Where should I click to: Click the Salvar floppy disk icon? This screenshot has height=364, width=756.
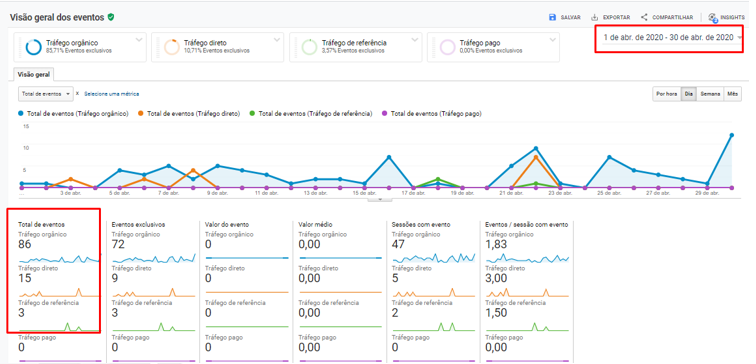click(x=553, y=17)
